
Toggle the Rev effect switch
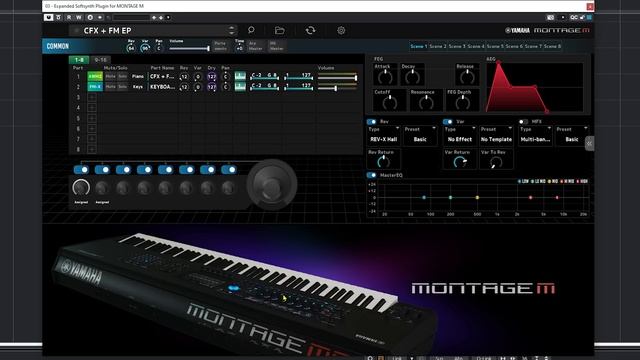click(x=371, y=122)
